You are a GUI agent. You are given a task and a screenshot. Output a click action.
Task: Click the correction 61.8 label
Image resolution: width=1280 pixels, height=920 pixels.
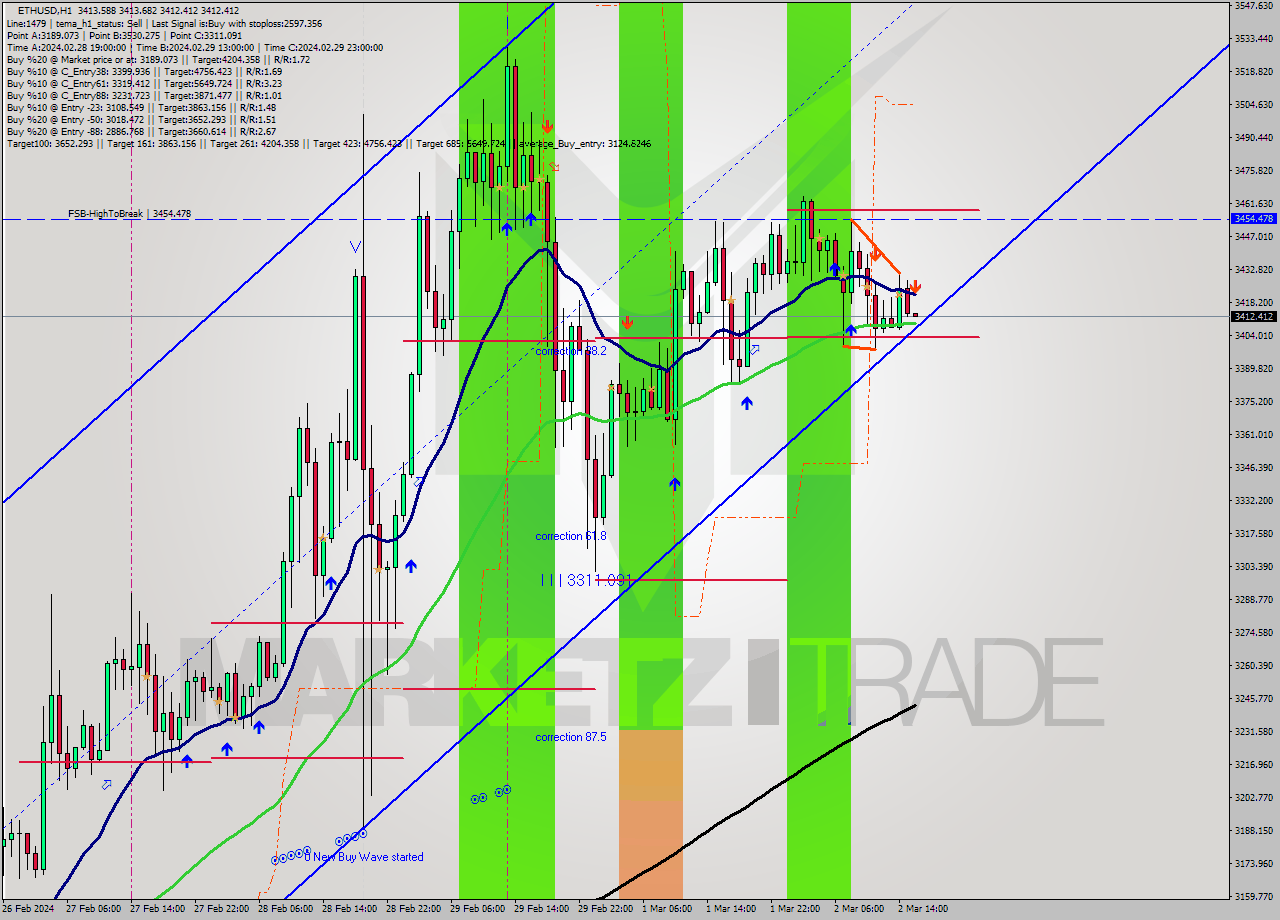571,536
